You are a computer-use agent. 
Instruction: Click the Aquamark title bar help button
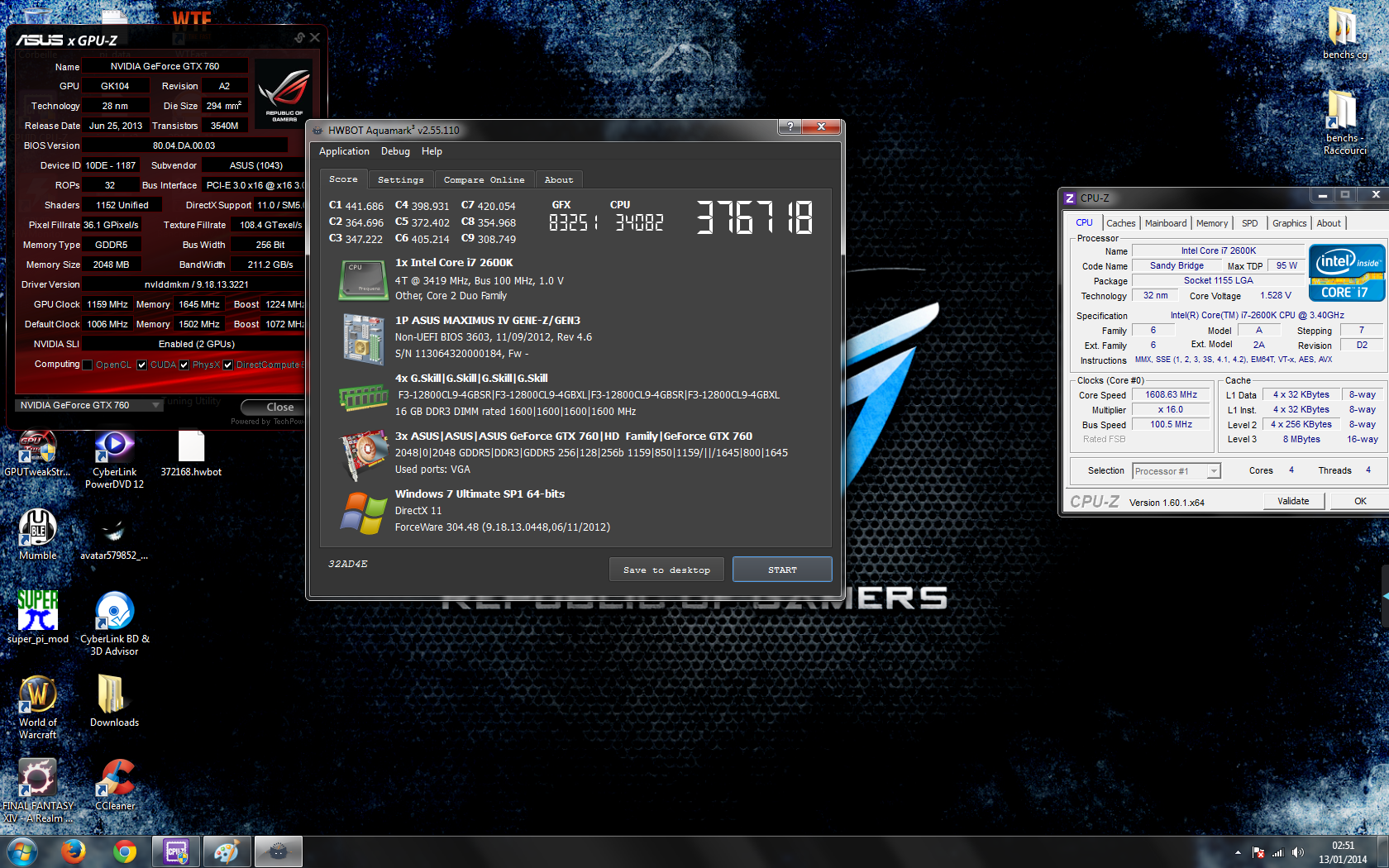click(790, 126)
